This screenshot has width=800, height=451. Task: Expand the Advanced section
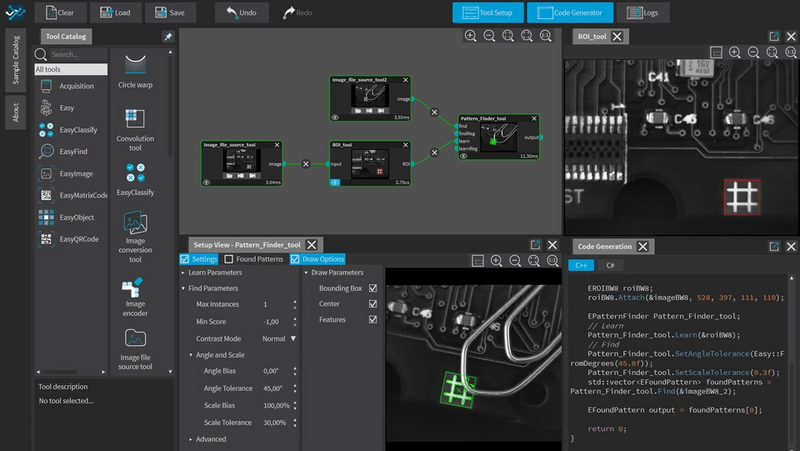(211, 439)
